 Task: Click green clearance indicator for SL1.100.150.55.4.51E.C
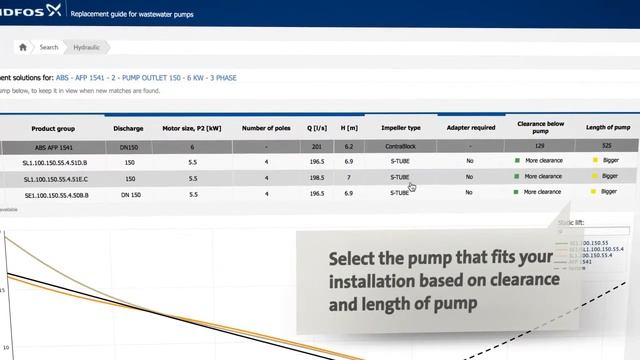[x=516, y=176]
